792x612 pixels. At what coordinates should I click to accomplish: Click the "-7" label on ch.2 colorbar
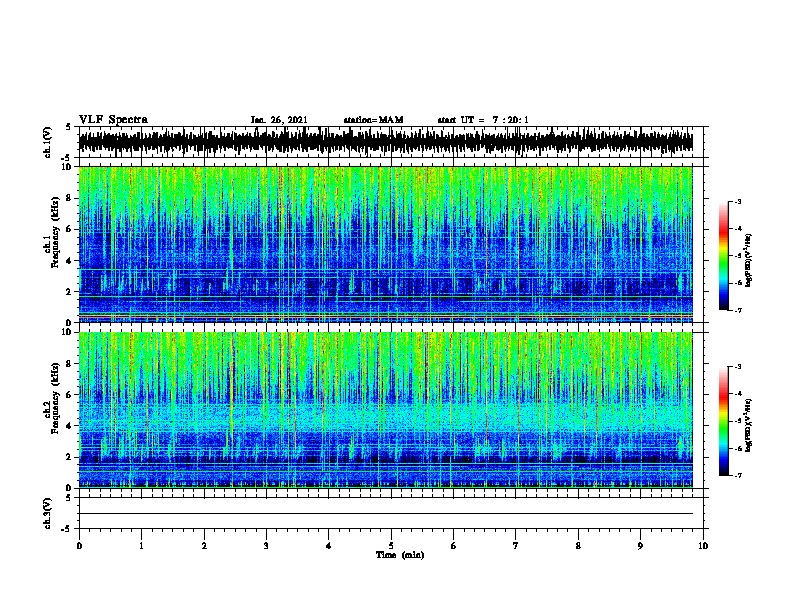tap(737, 475)
